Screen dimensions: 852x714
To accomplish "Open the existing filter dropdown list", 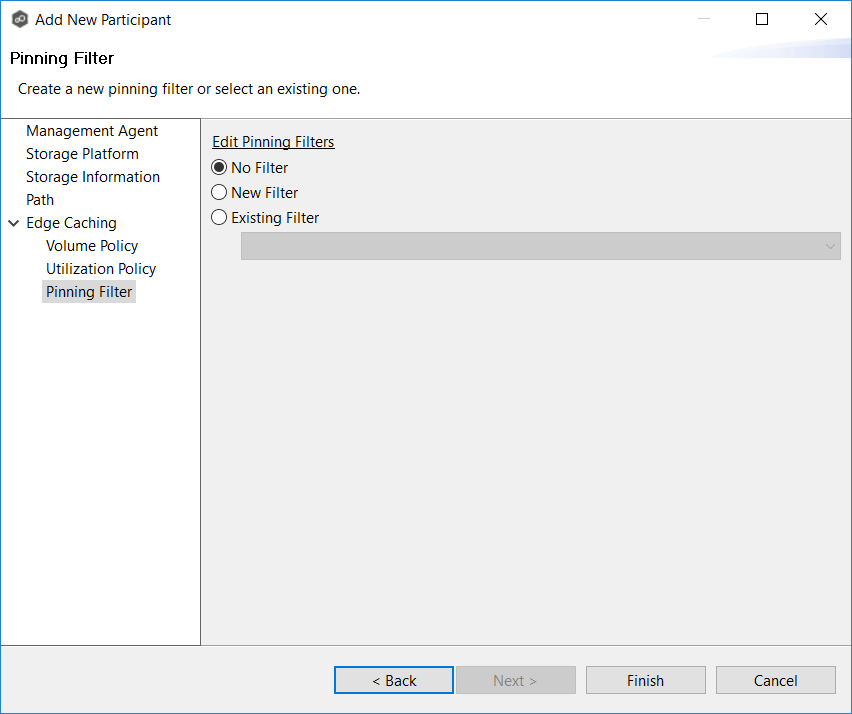I will point(540,246).
